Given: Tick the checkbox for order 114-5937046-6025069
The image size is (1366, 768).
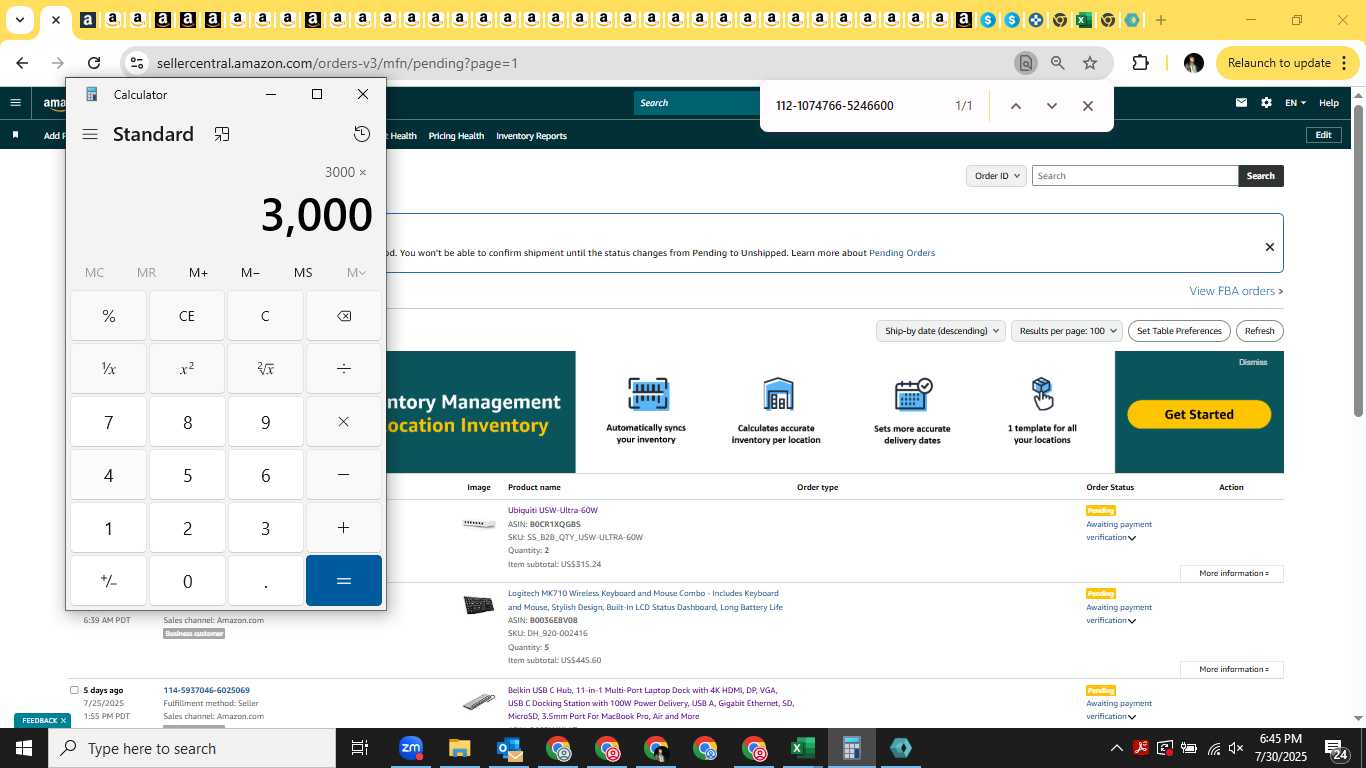Looking at the screenshot, I should coord(74,690).
